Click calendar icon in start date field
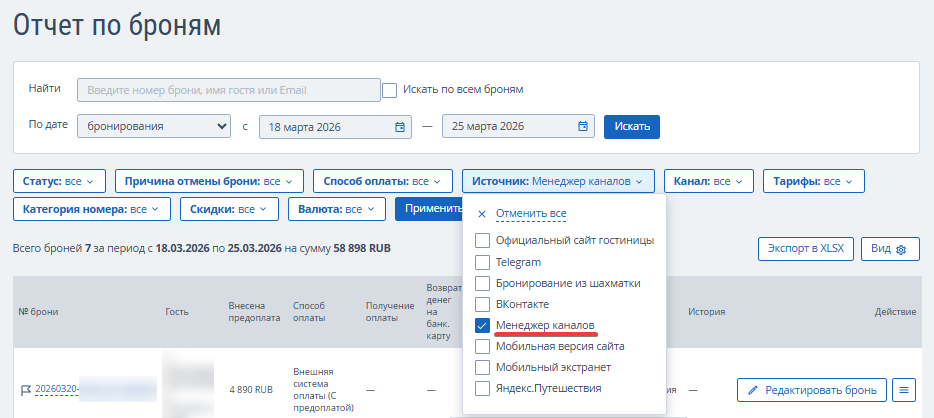 (x=400, y=127)
